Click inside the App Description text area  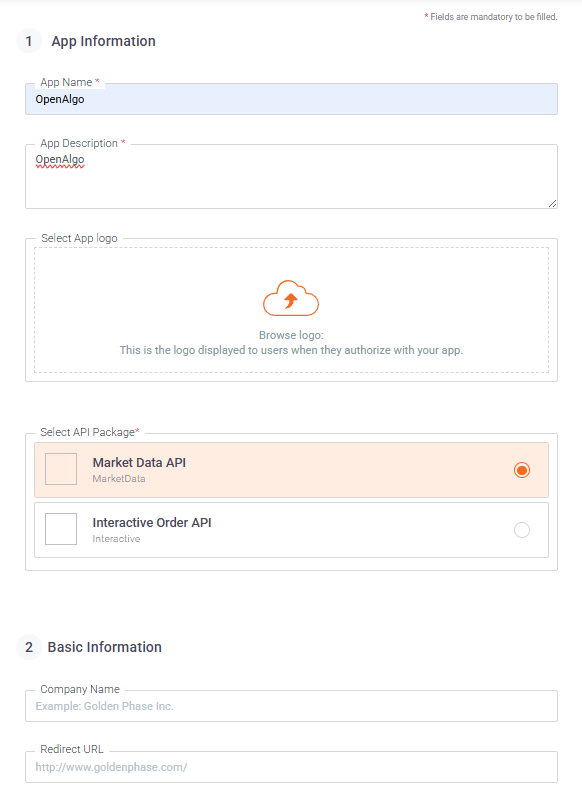coord(292,177)
